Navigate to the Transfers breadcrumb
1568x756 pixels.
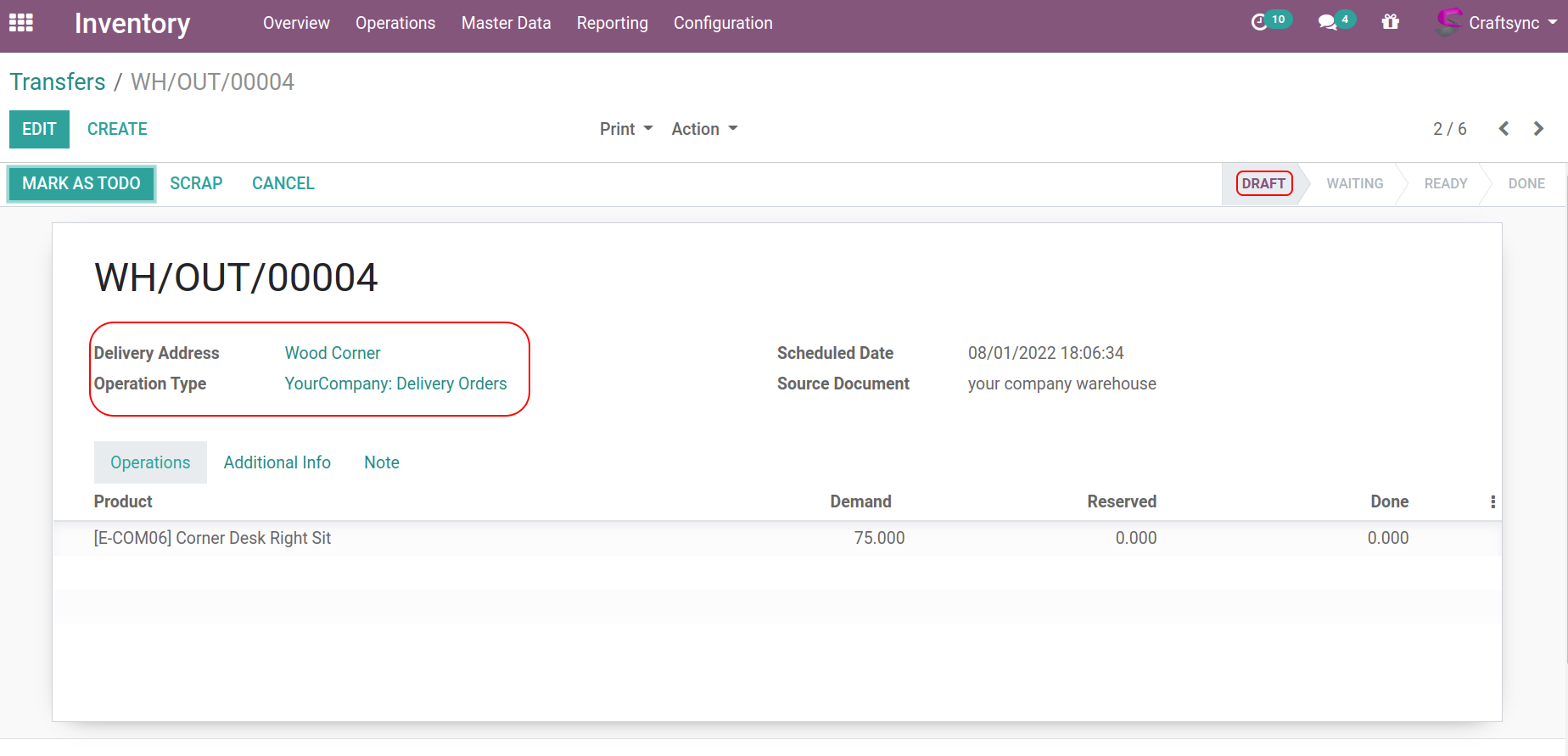click(58, 82)
